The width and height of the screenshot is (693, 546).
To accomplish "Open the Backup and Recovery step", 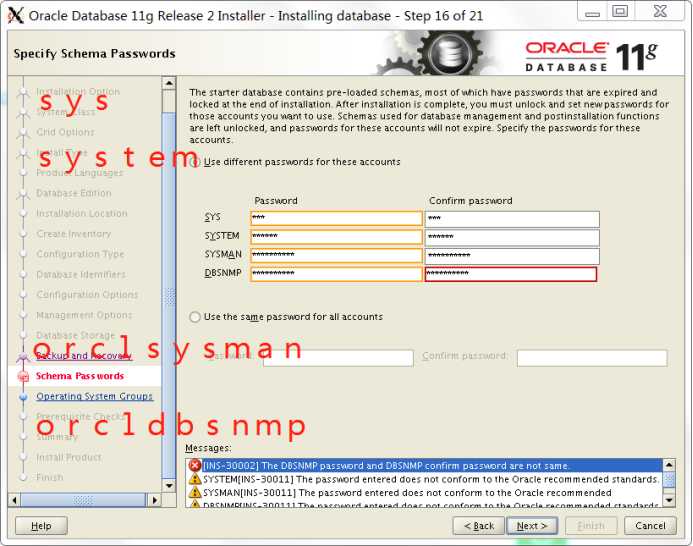I will (x=84, y=356).
